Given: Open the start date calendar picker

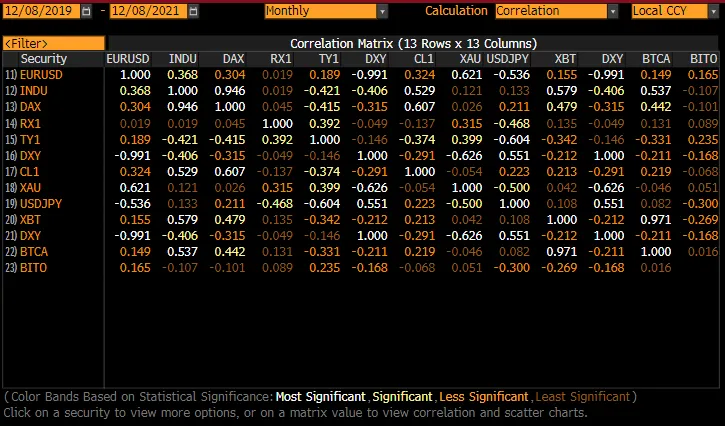Looking at the screenshot, I should click(x=84, y=11).
